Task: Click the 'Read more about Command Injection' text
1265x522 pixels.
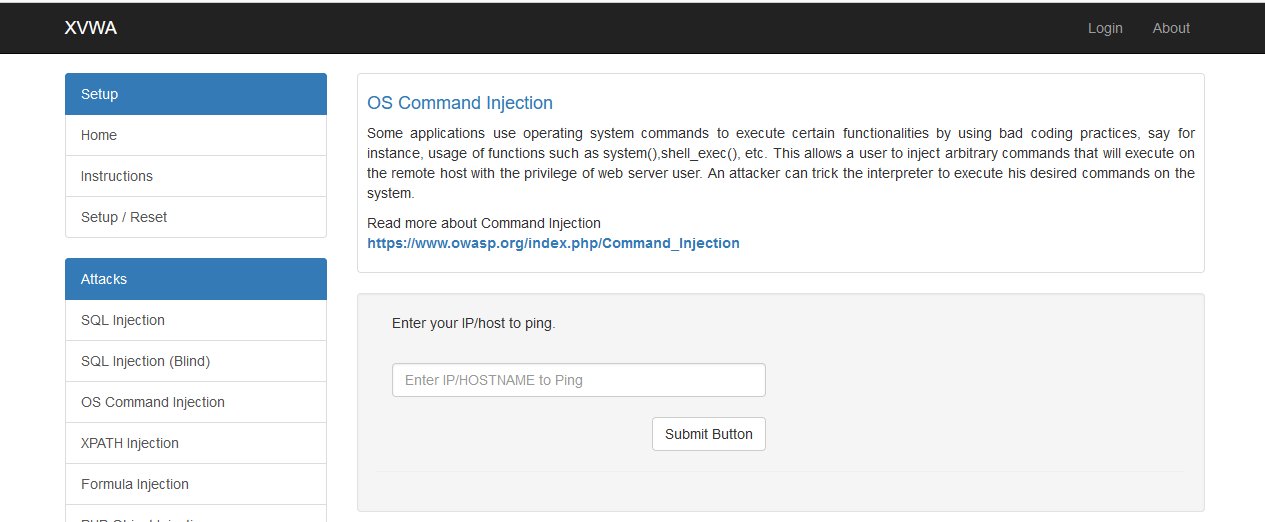Action: [x=484, y=223]
